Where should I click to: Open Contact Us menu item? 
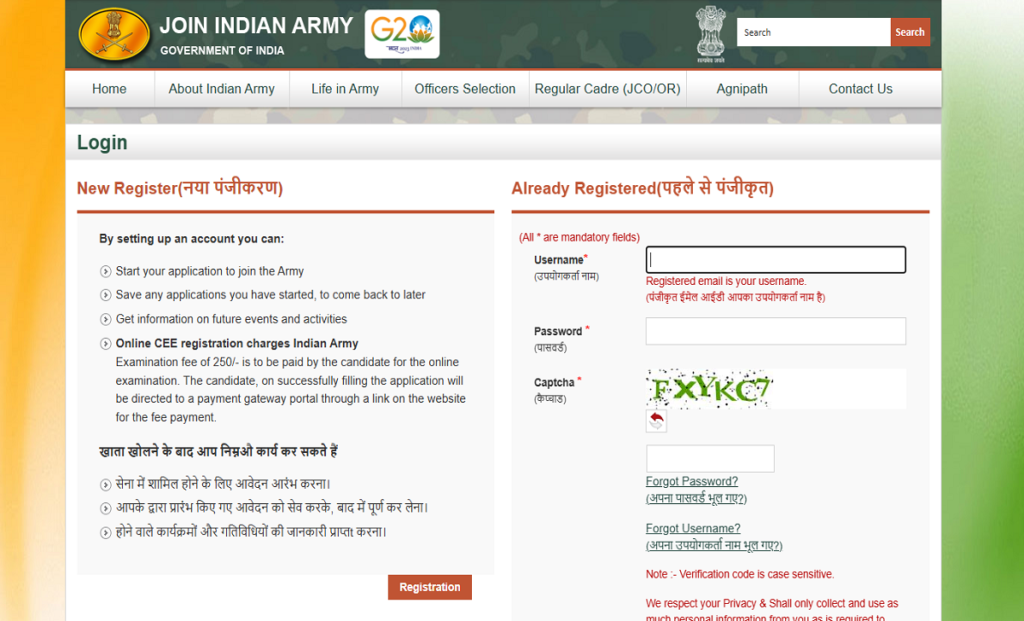[x=860, y=89]
